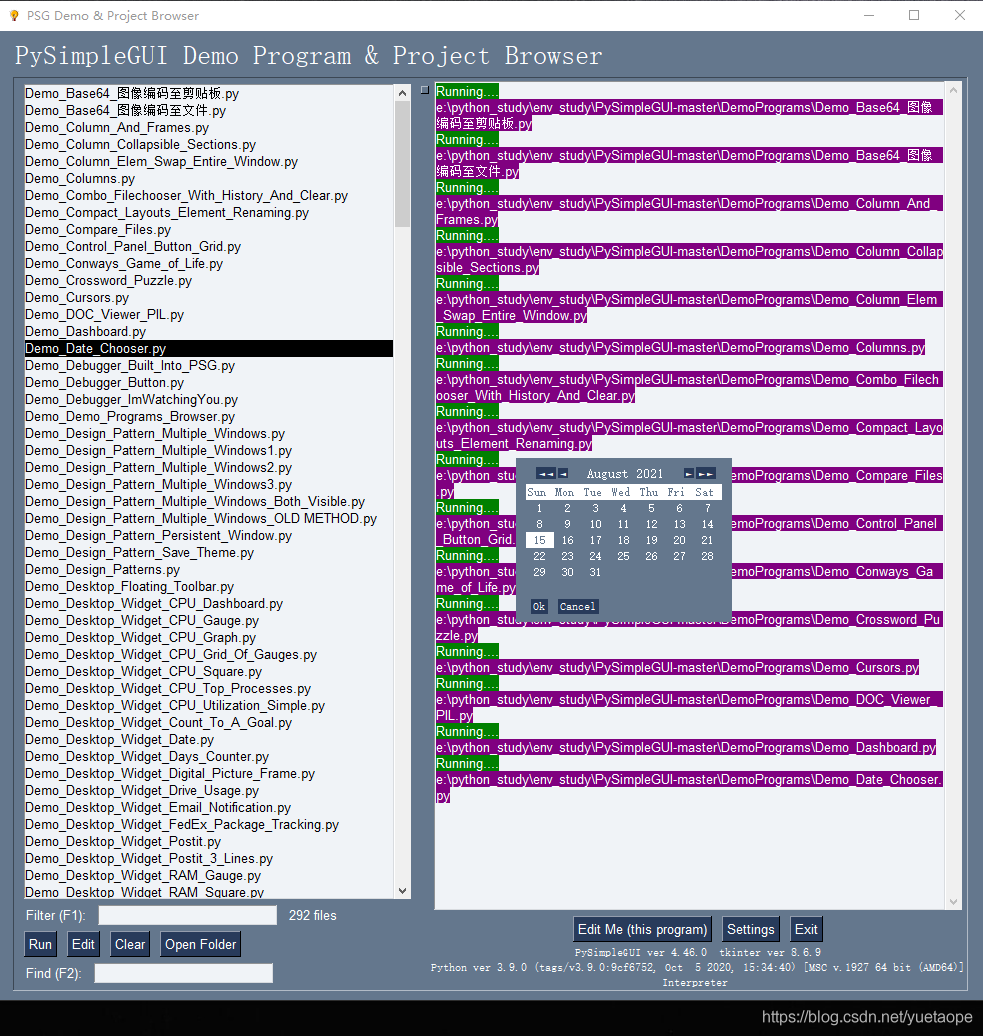Select Demo_Columns.py in the list
Screen dimensions: 983x1036
209,178
